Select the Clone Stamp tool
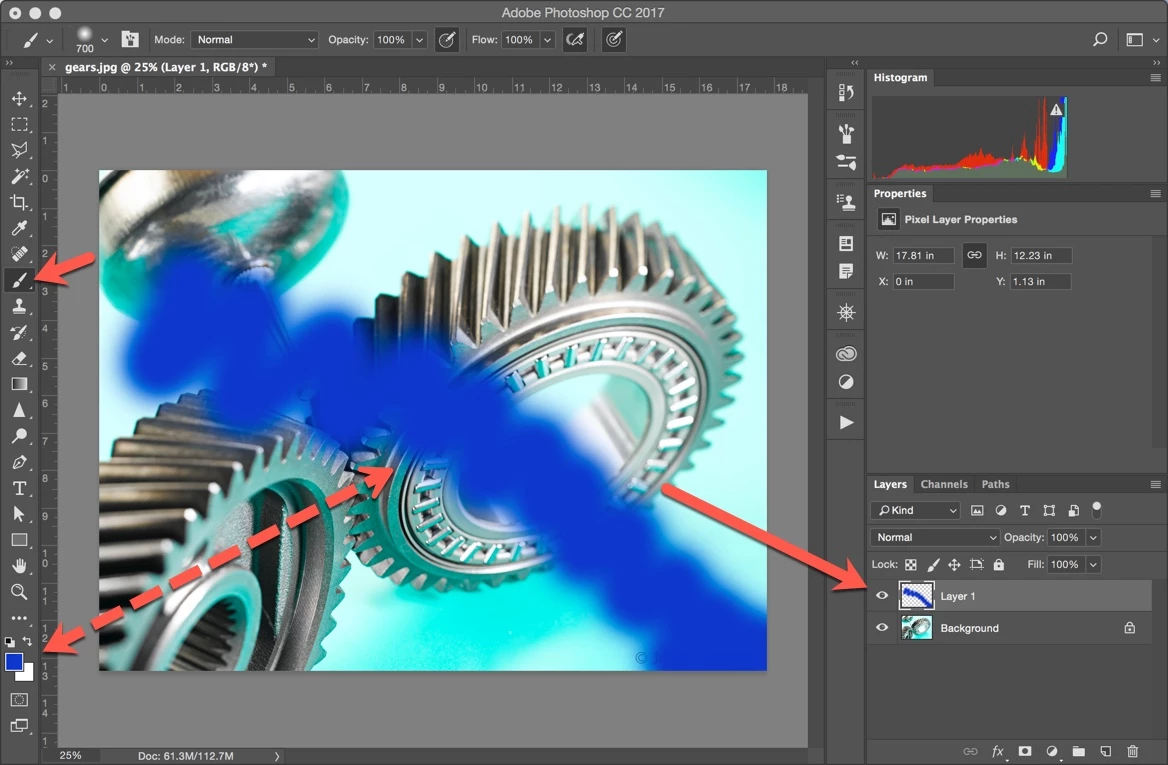The image size is (1168, 765). point(19,306)
